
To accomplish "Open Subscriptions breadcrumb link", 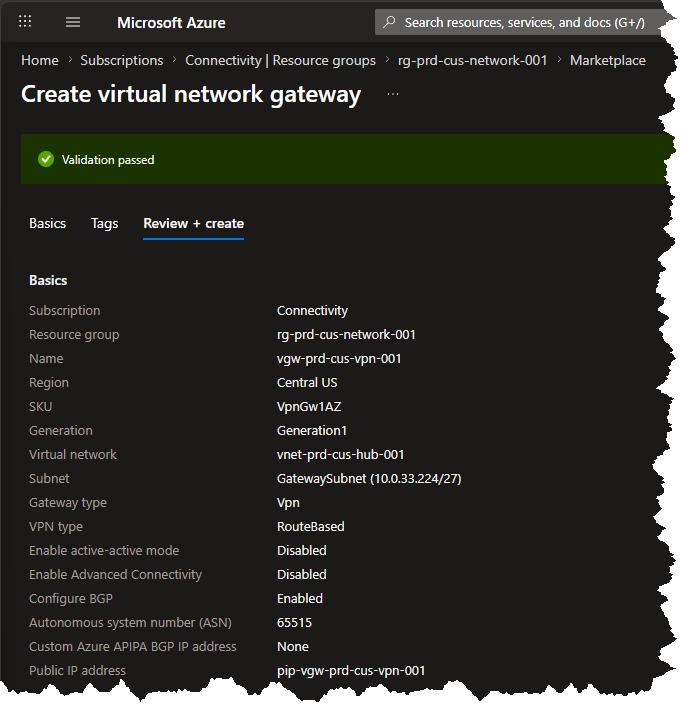I will [122, 60].
